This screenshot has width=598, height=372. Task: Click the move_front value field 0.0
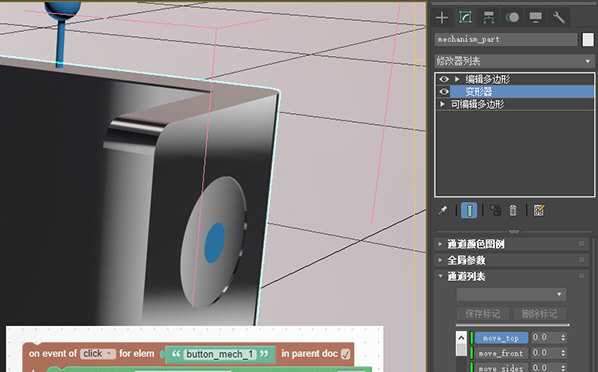click(x=544, y=353)
